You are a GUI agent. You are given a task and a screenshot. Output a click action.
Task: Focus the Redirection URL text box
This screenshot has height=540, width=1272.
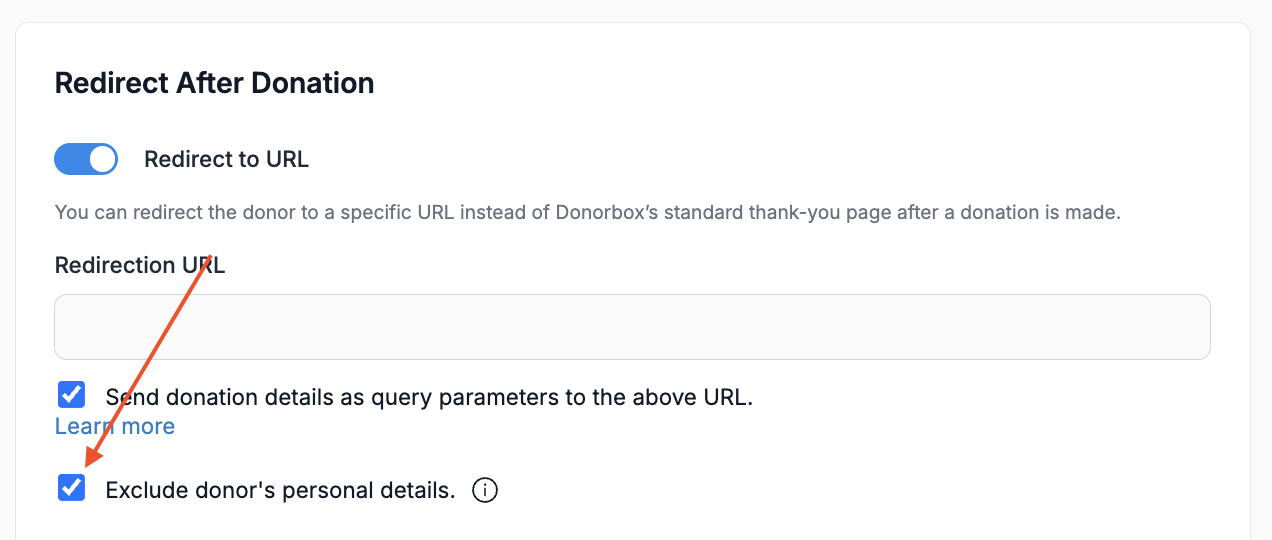click(632, 327)
